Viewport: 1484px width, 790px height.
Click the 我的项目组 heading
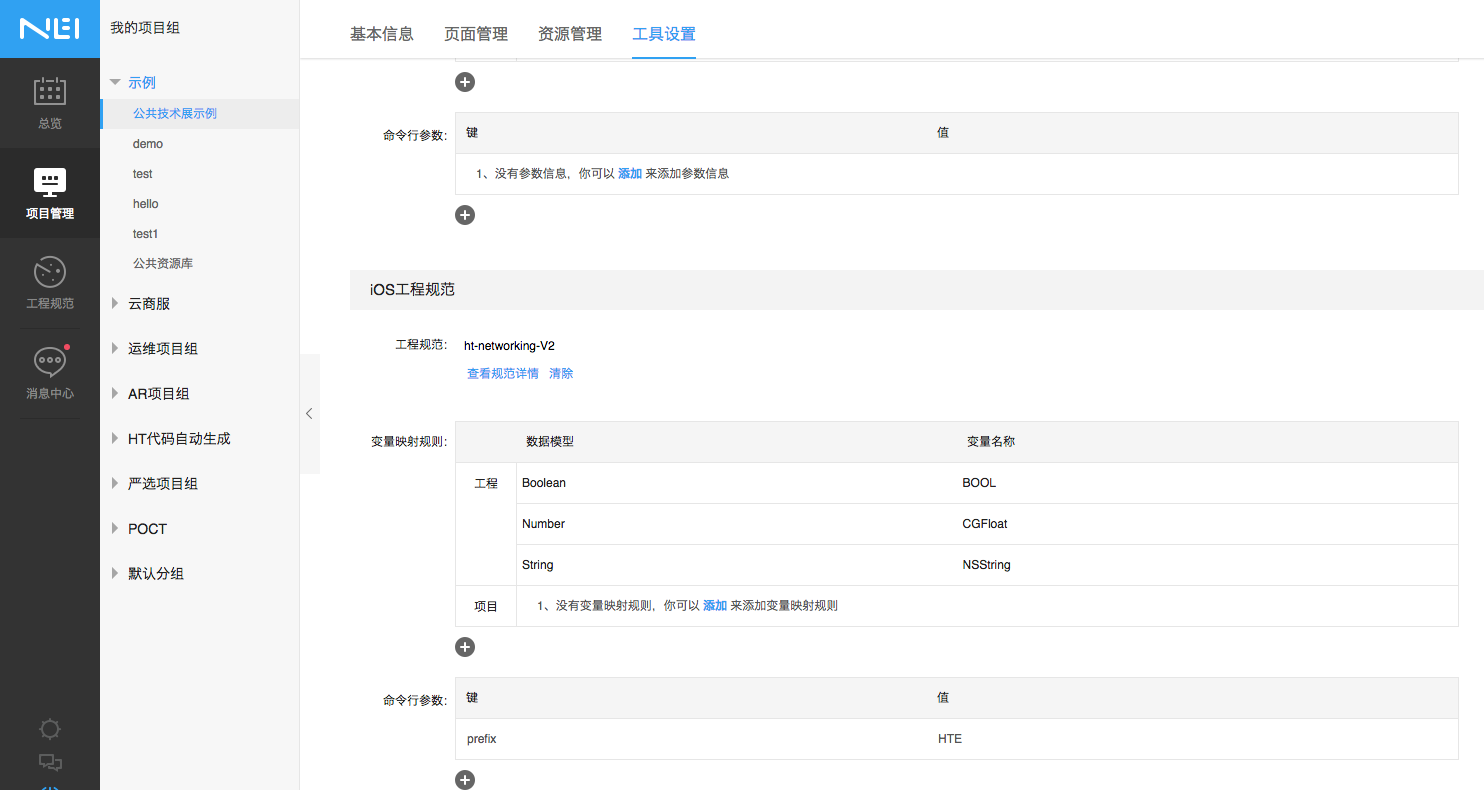(x=145, y=28)
